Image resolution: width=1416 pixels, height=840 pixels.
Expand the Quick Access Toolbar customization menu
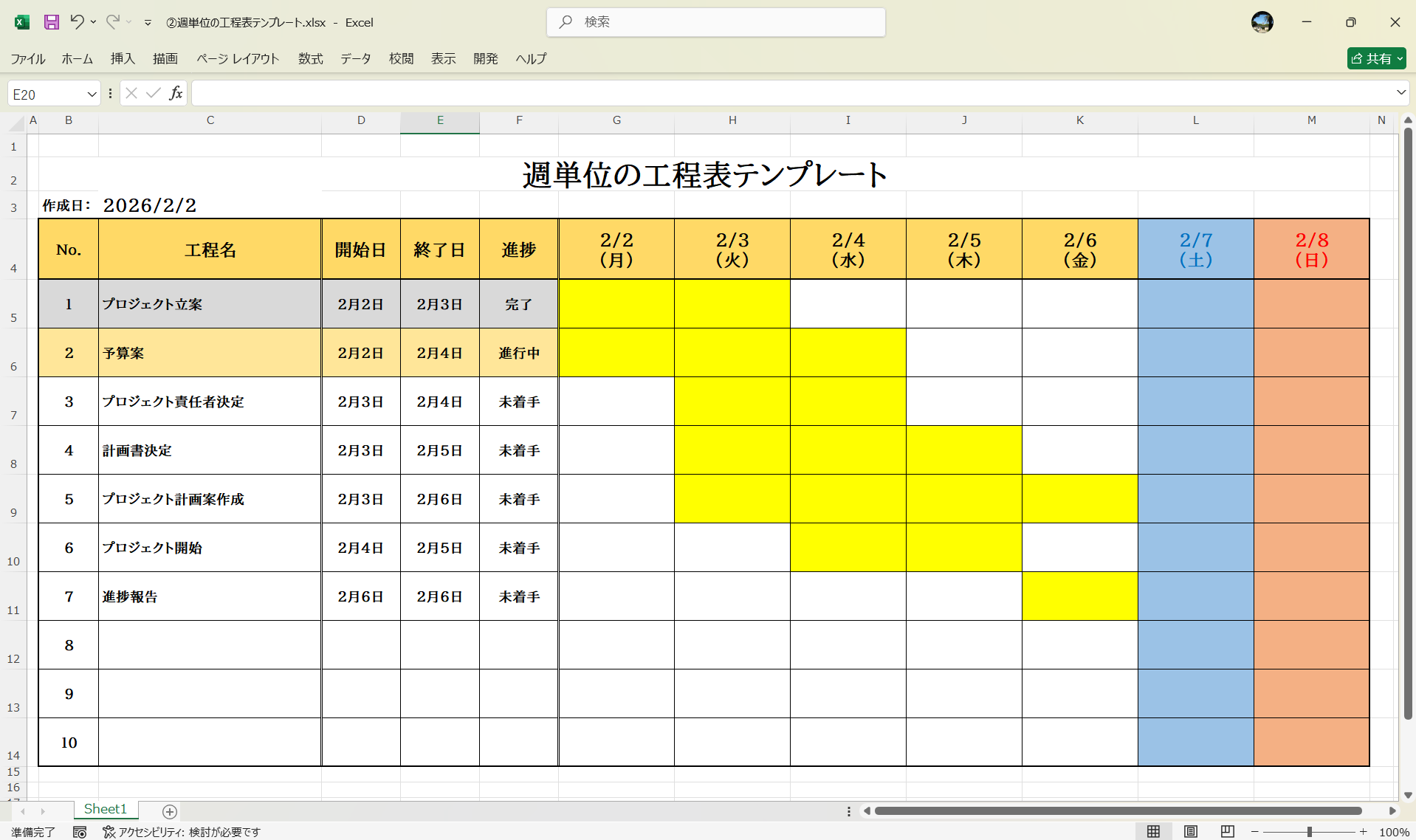146,22
